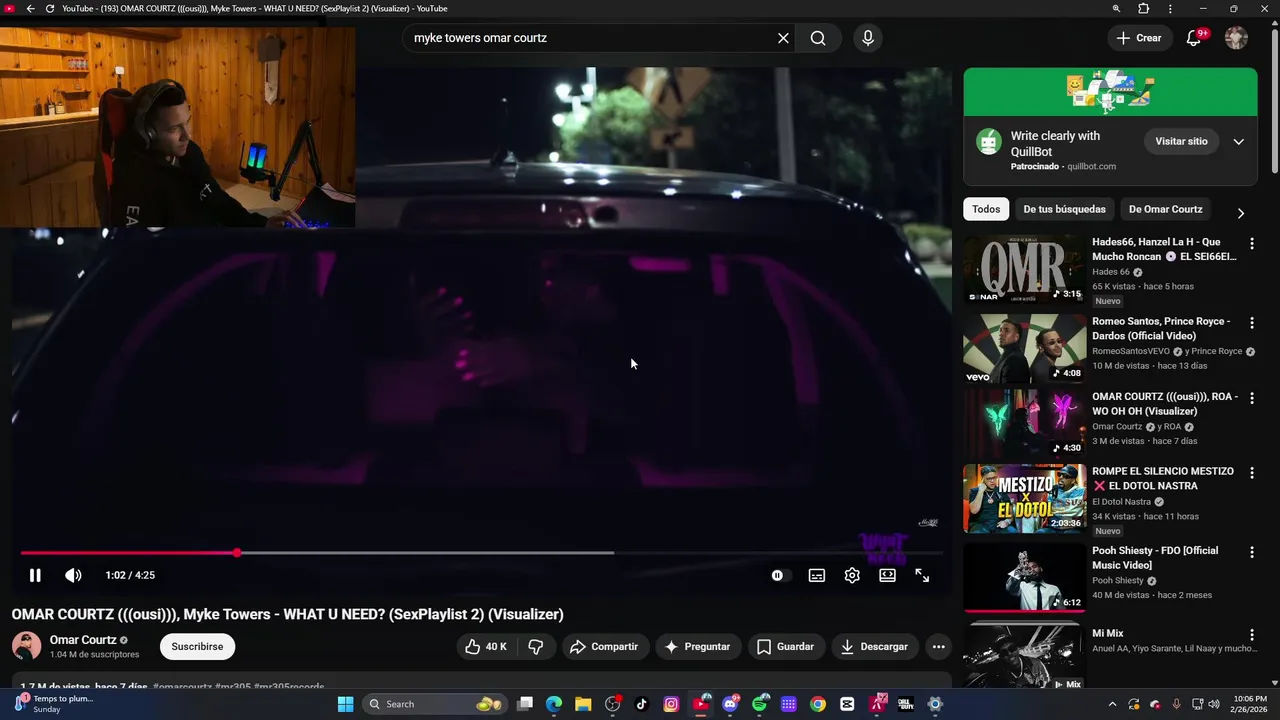Toggle autoplay switch in the player

click(x=780, y=575)
